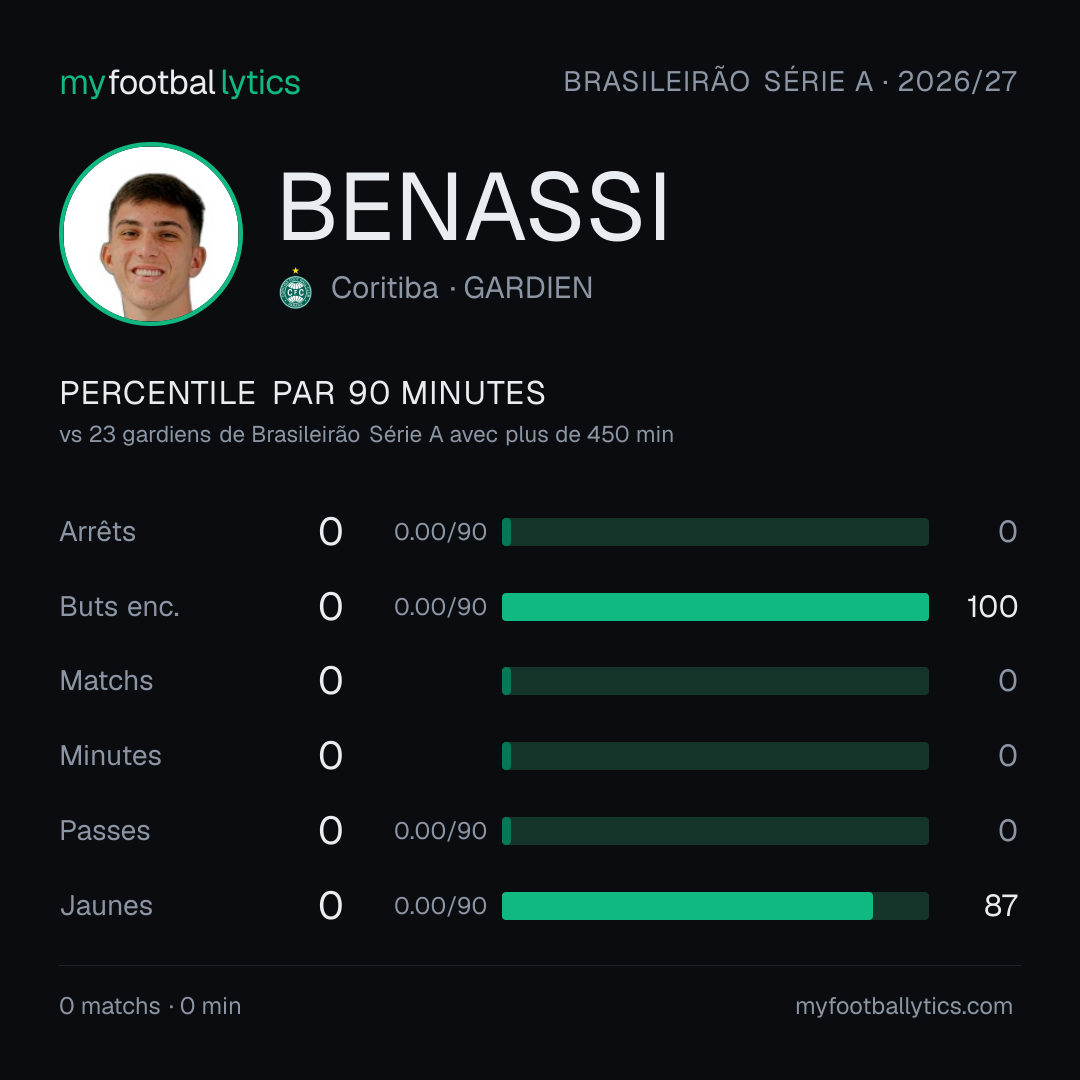The width and height of the screenshot is (1080, 1080).
Task: Click the Brasileirão Série A 2026/27 label
Action: pos(790,82)
